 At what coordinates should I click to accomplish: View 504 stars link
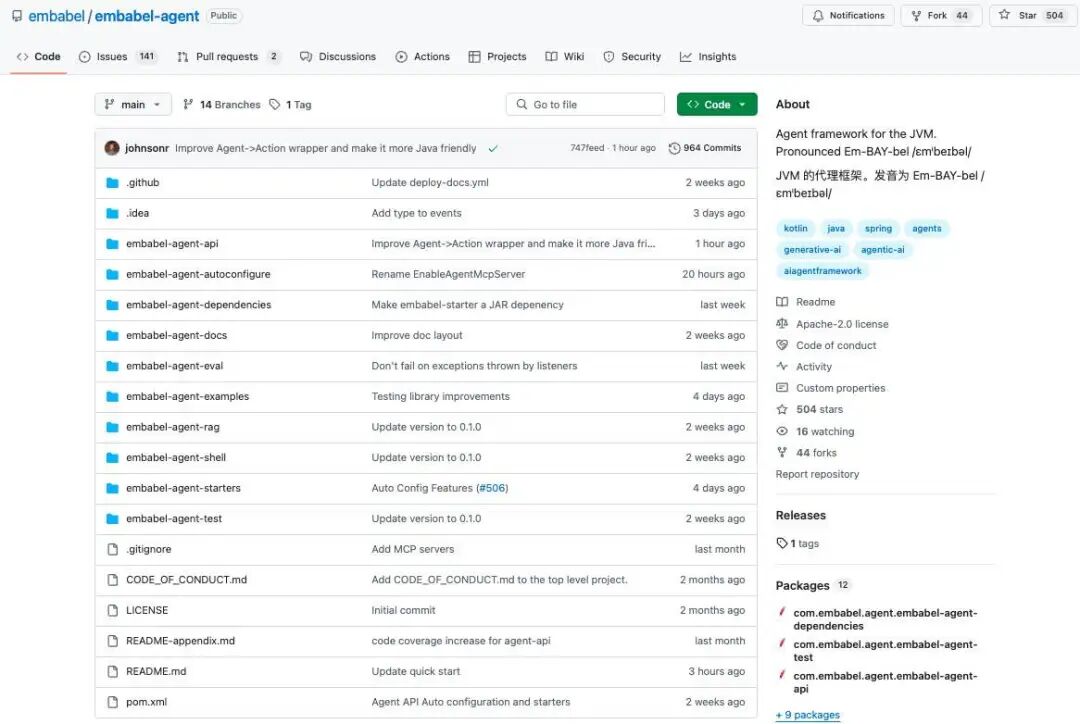pos(810,409)
